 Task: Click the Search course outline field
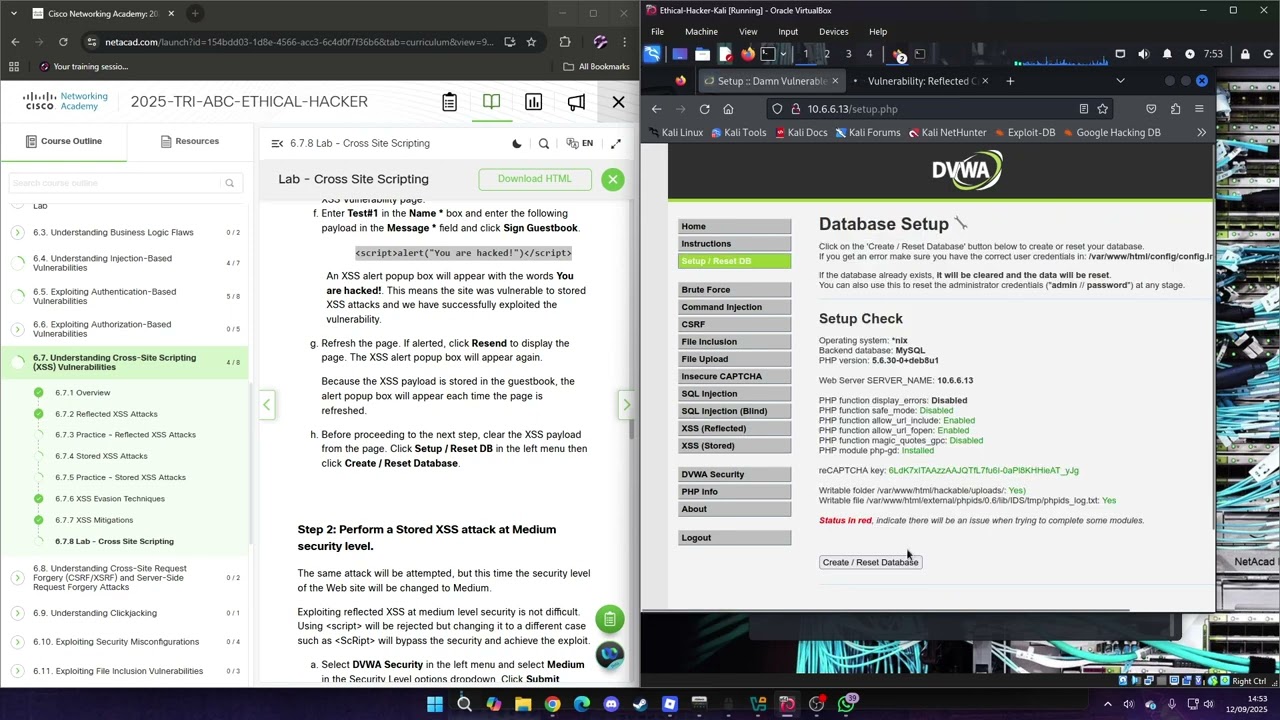(x=124, y=183)
